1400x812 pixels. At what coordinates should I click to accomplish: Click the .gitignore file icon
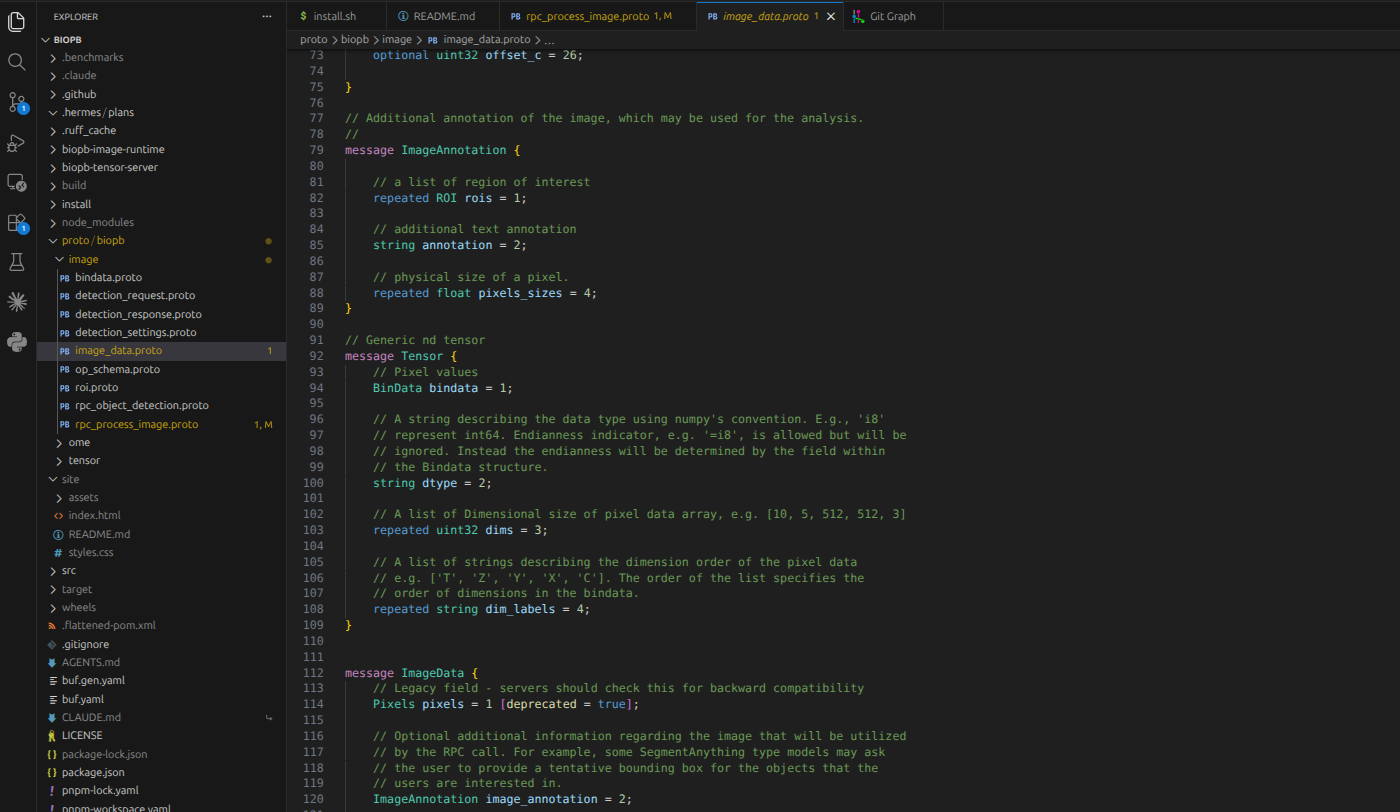point(52,644)
